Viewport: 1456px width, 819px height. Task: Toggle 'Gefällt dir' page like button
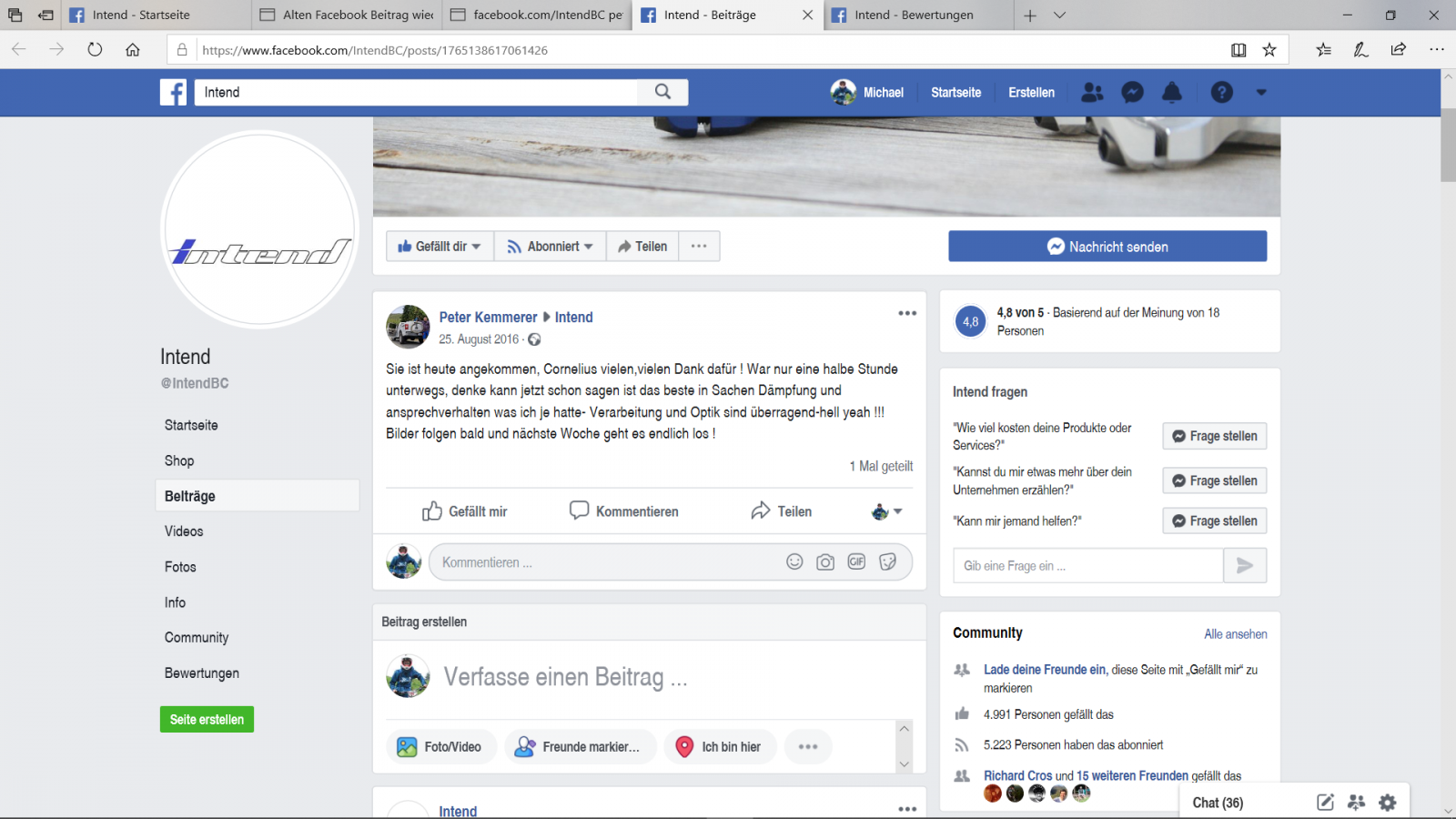(x=440, y=247)
